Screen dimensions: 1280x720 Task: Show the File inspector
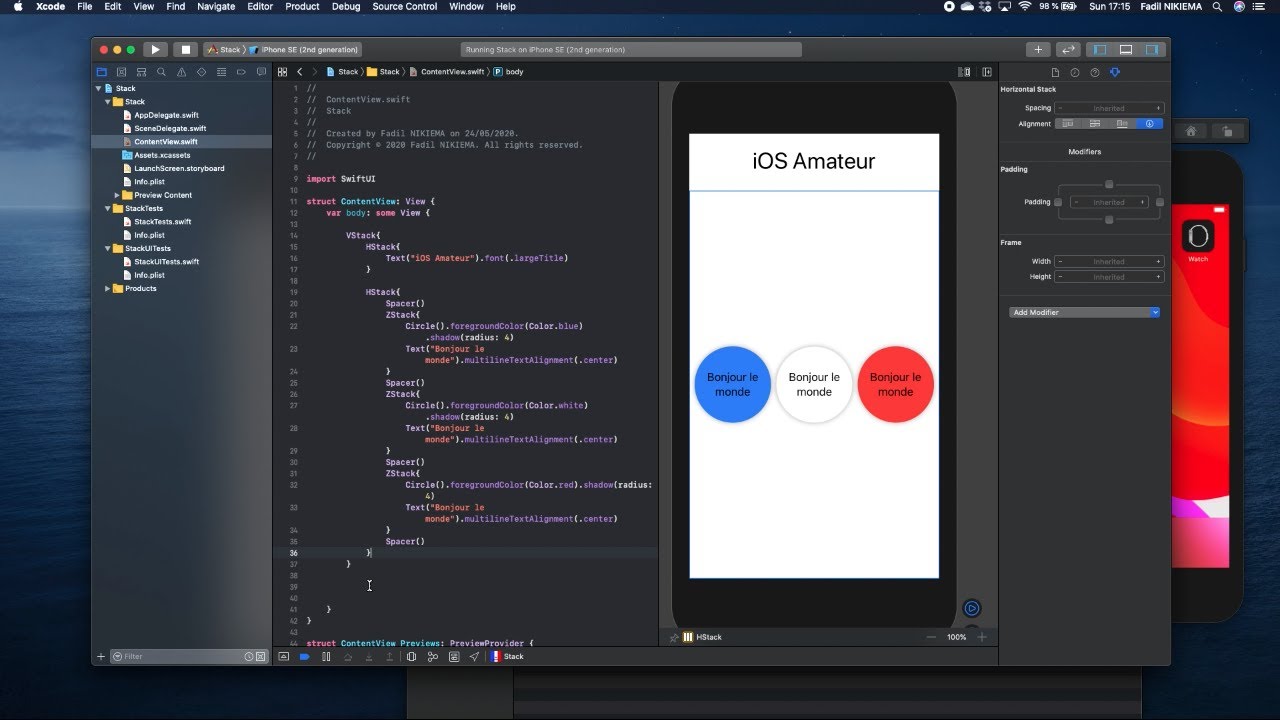click(x=1055, y=72)
